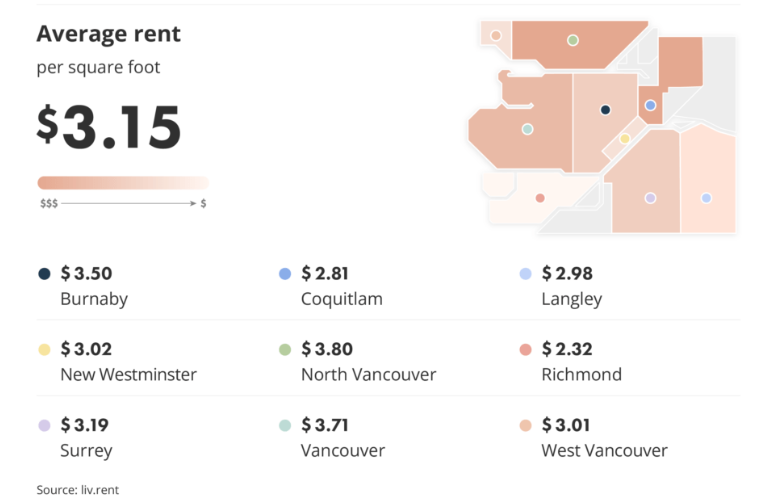
Task: Click the light blue Langley map dot
Action: pos(706,198)
